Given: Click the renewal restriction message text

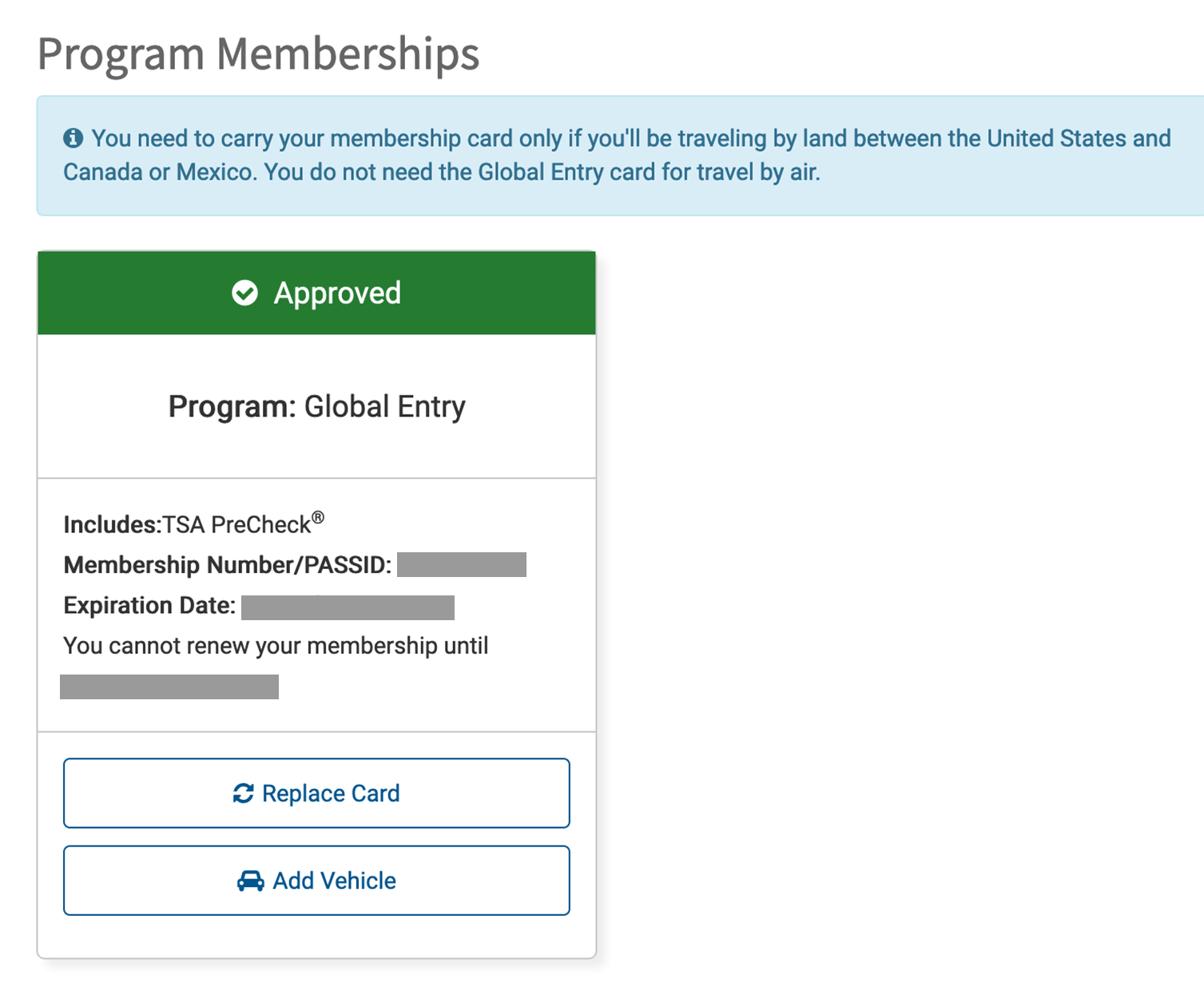Looking at the screenshot, I should click(276, 646).
